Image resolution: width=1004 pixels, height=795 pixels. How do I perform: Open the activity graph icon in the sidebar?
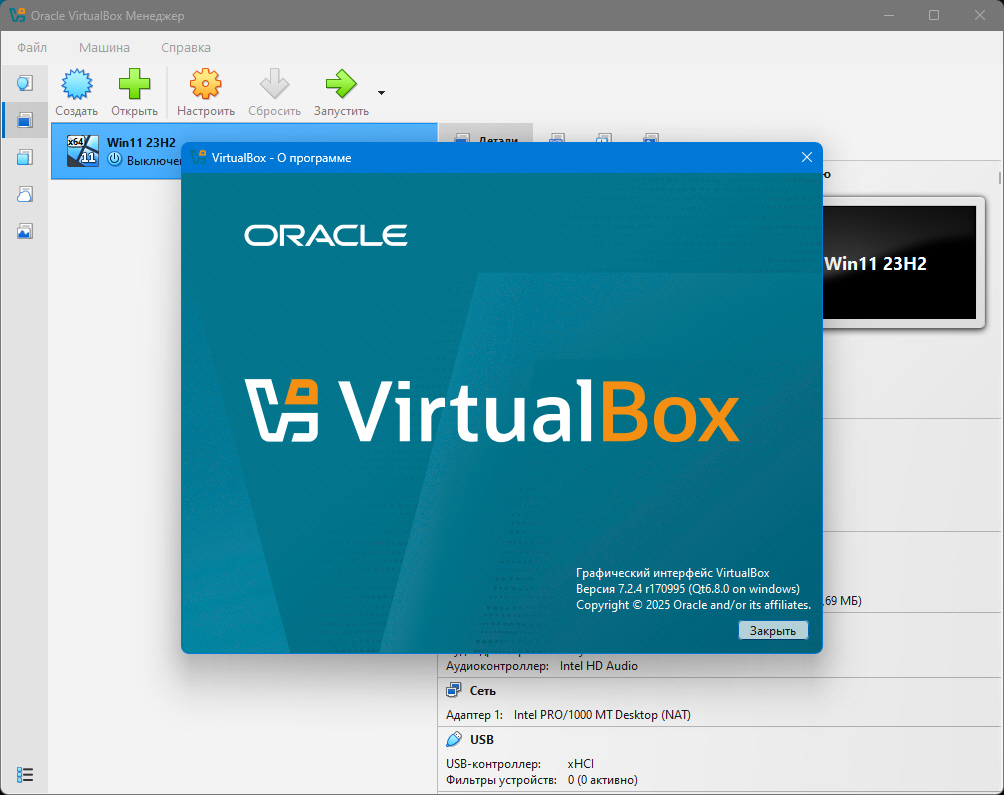(25, 231)
